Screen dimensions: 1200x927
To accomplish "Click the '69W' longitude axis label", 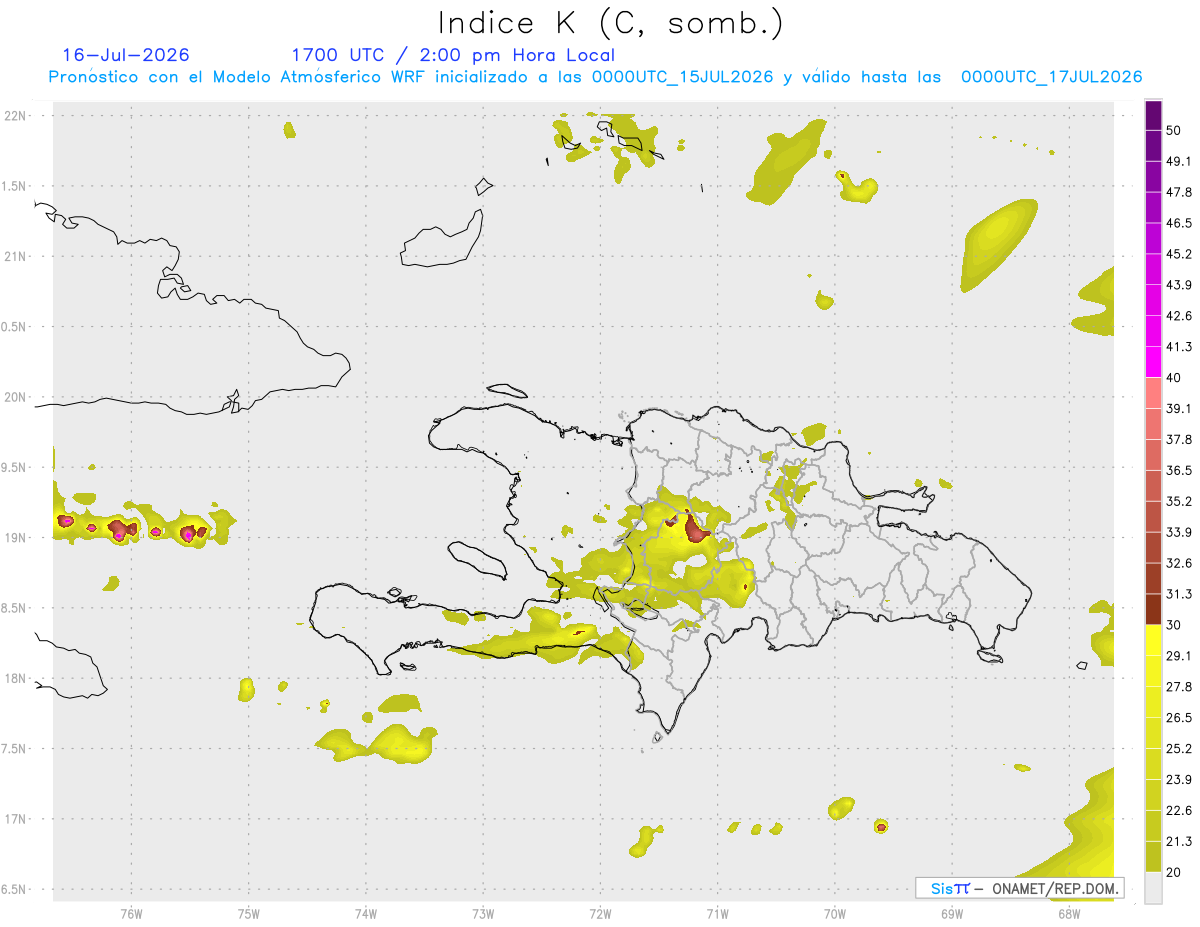I will [x=952, y=913].
